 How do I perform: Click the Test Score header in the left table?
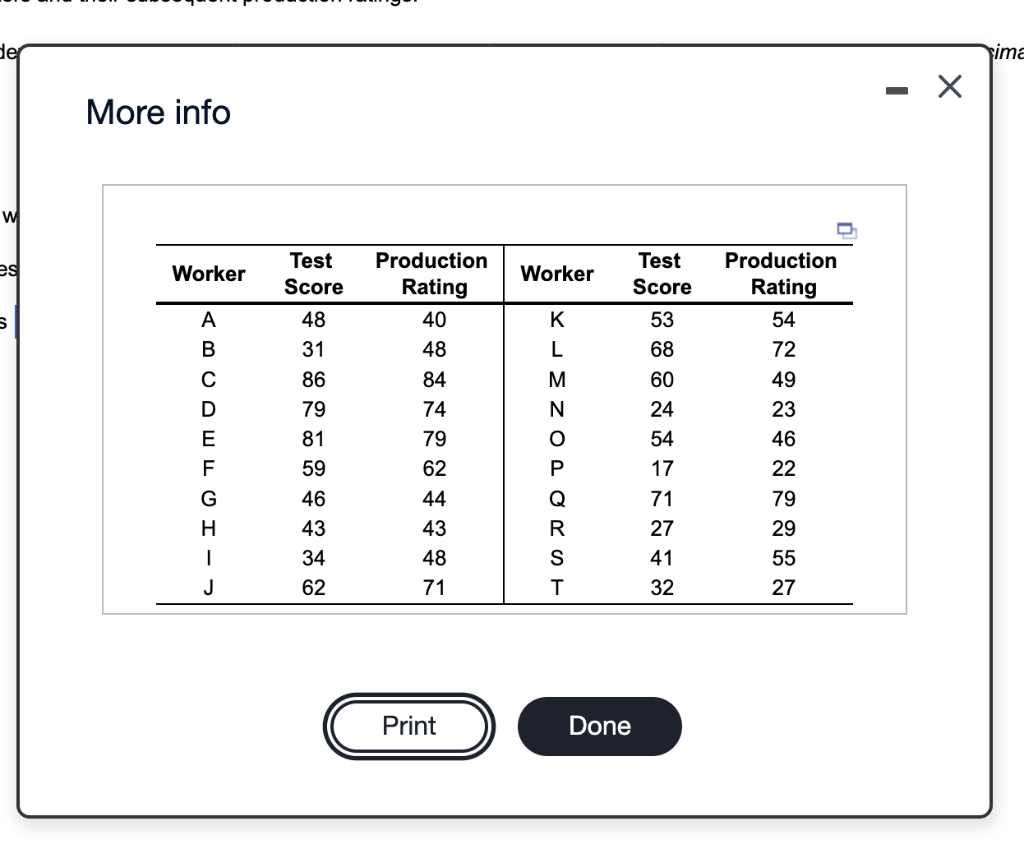pyautogui.click(x=311, y=273)
